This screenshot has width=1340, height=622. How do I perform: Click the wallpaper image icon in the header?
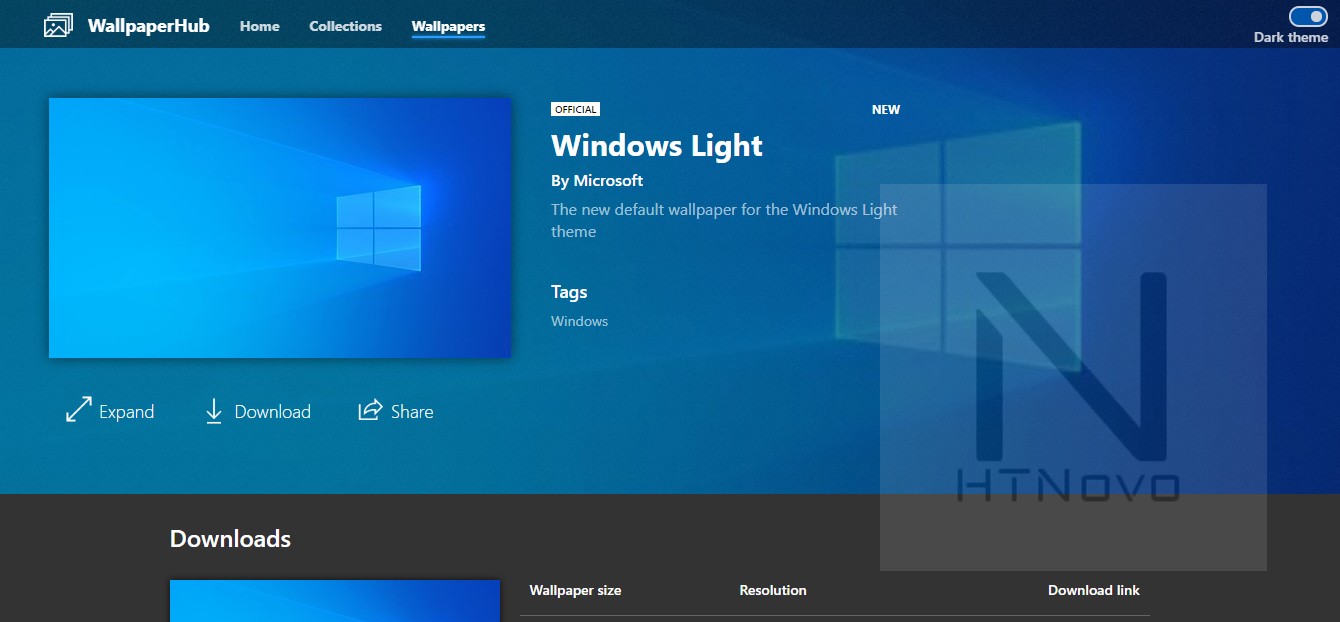click(58, 23)
